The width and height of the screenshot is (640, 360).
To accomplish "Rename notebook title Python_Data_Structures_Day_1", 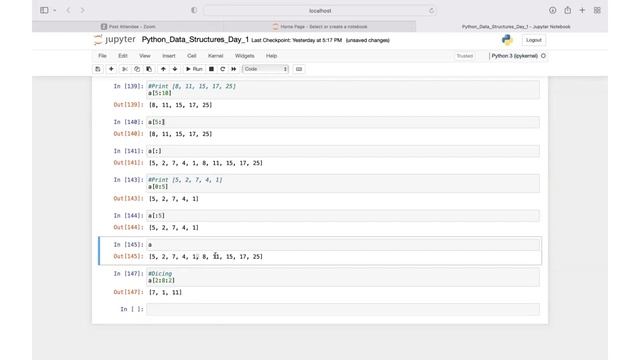I will pyautogui.click(x=195, y=40).
